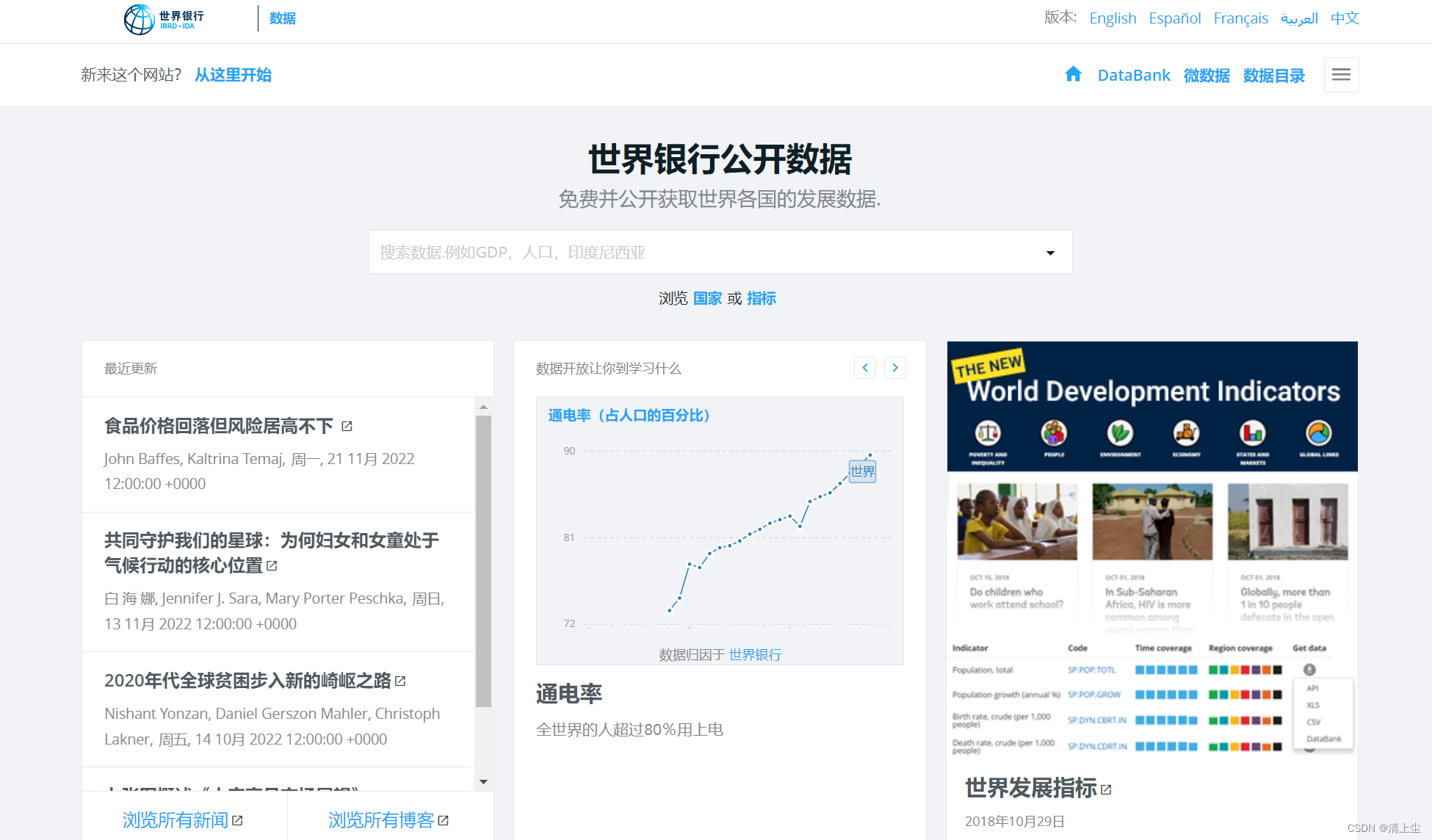The height and width of the screenshot is (840, 1432).
Task: Click the Environment theme icon
Action: [x=1120, y=433]
